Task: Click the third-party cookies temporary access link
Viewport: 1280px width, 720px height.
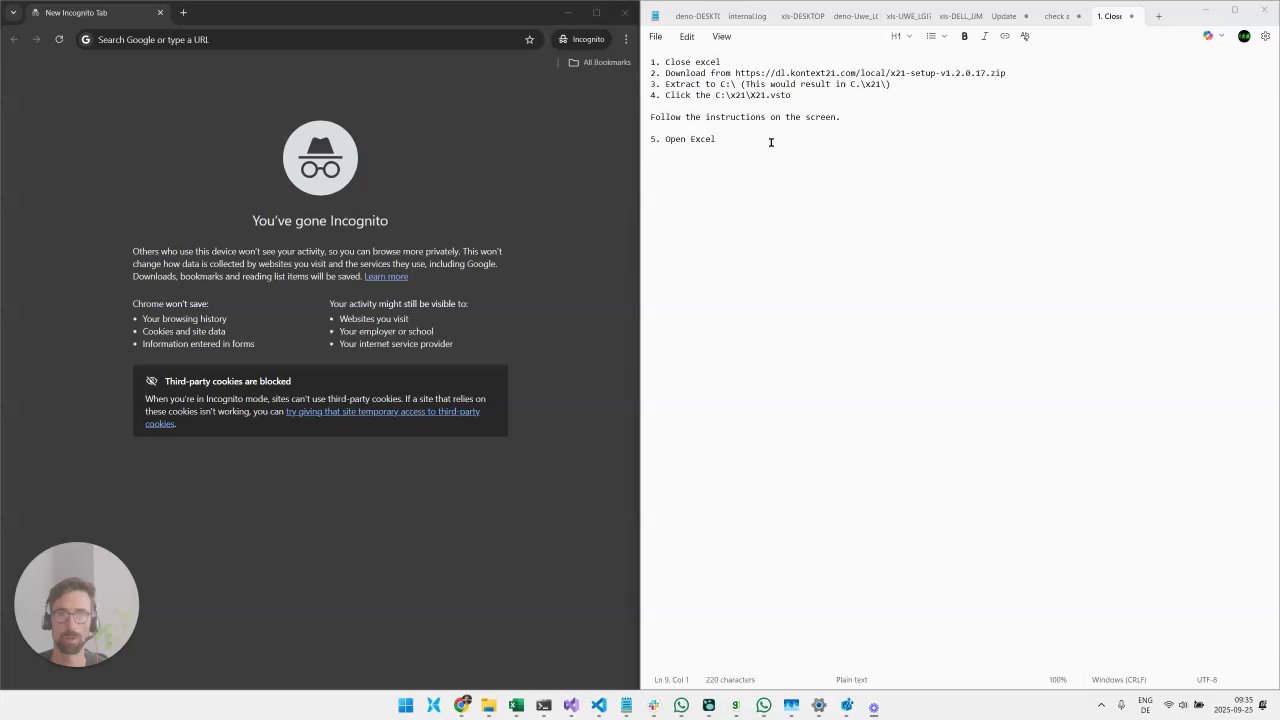Action: point(312,417)
